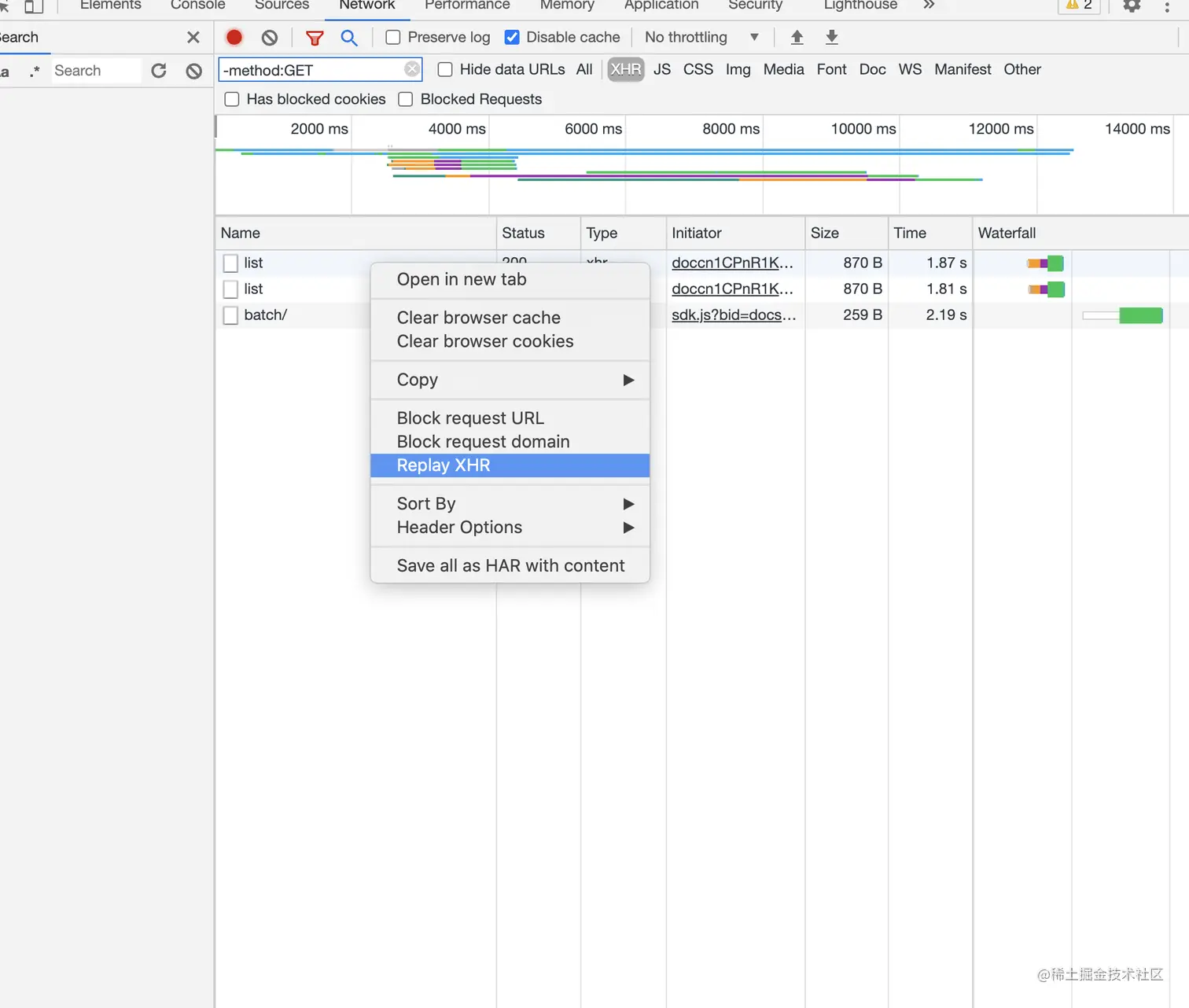Image resolution: width=1189 pixels, height=1008 pixels.
Task: Open the sdk.js initiator link
Action: pyautogui.click(x=733, y=315)
